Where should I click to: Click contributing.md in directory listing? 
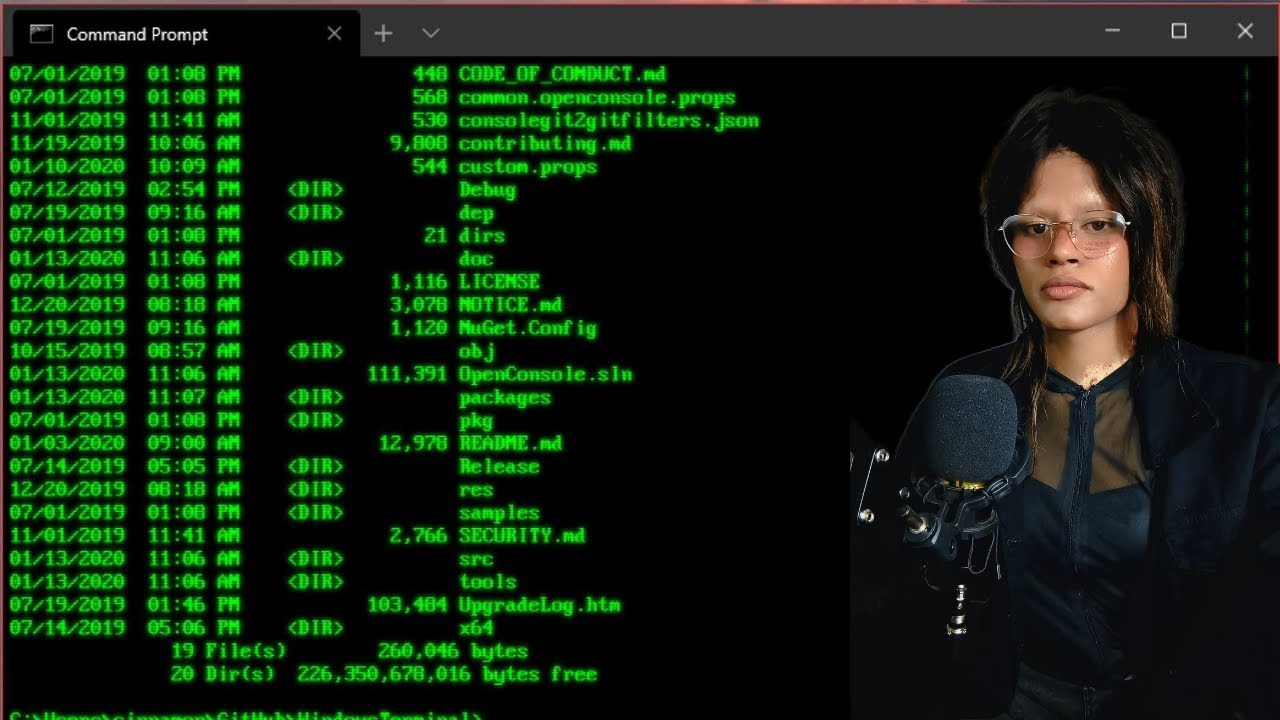coord(545,144)
